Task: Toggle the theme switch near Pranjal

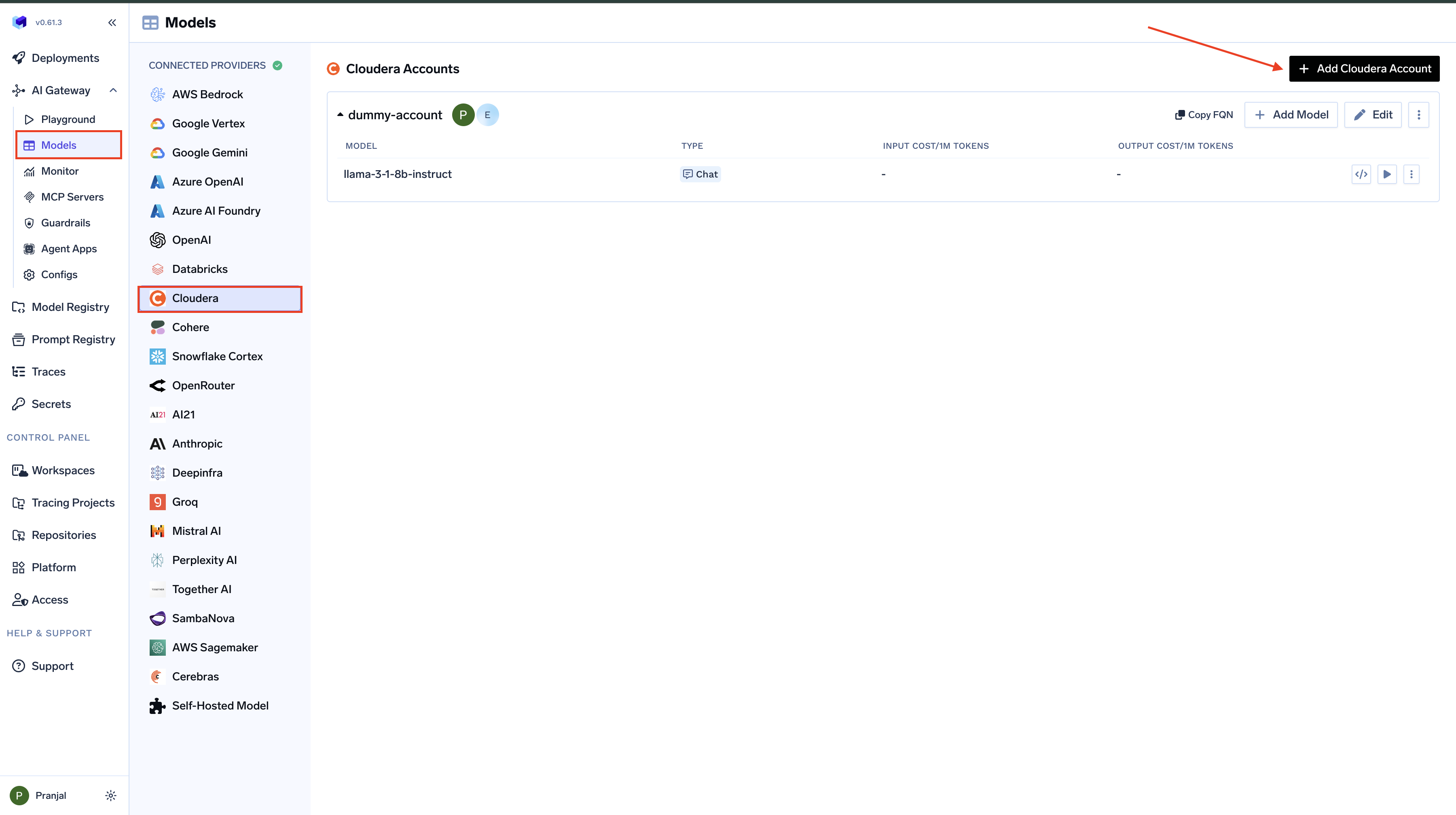Action: [x=111, y=795]
